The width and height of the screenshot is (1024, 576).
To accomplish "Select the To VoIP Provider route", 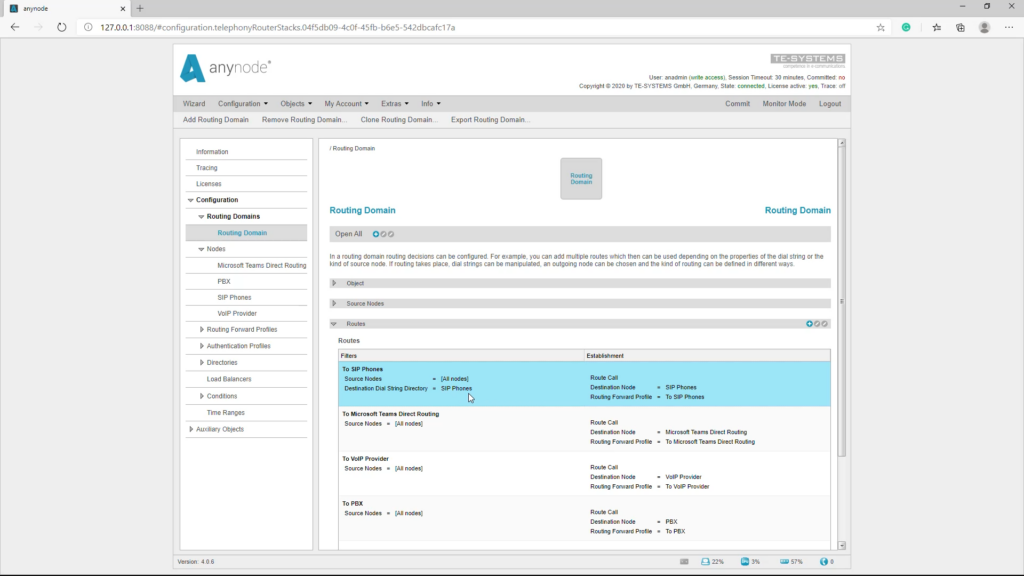I will (x=584, y=473).
